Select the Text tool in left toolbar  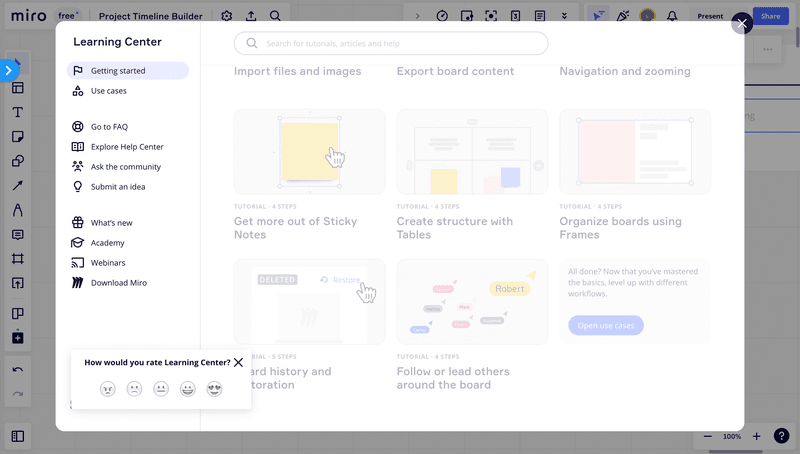click(x=18, y=112)
